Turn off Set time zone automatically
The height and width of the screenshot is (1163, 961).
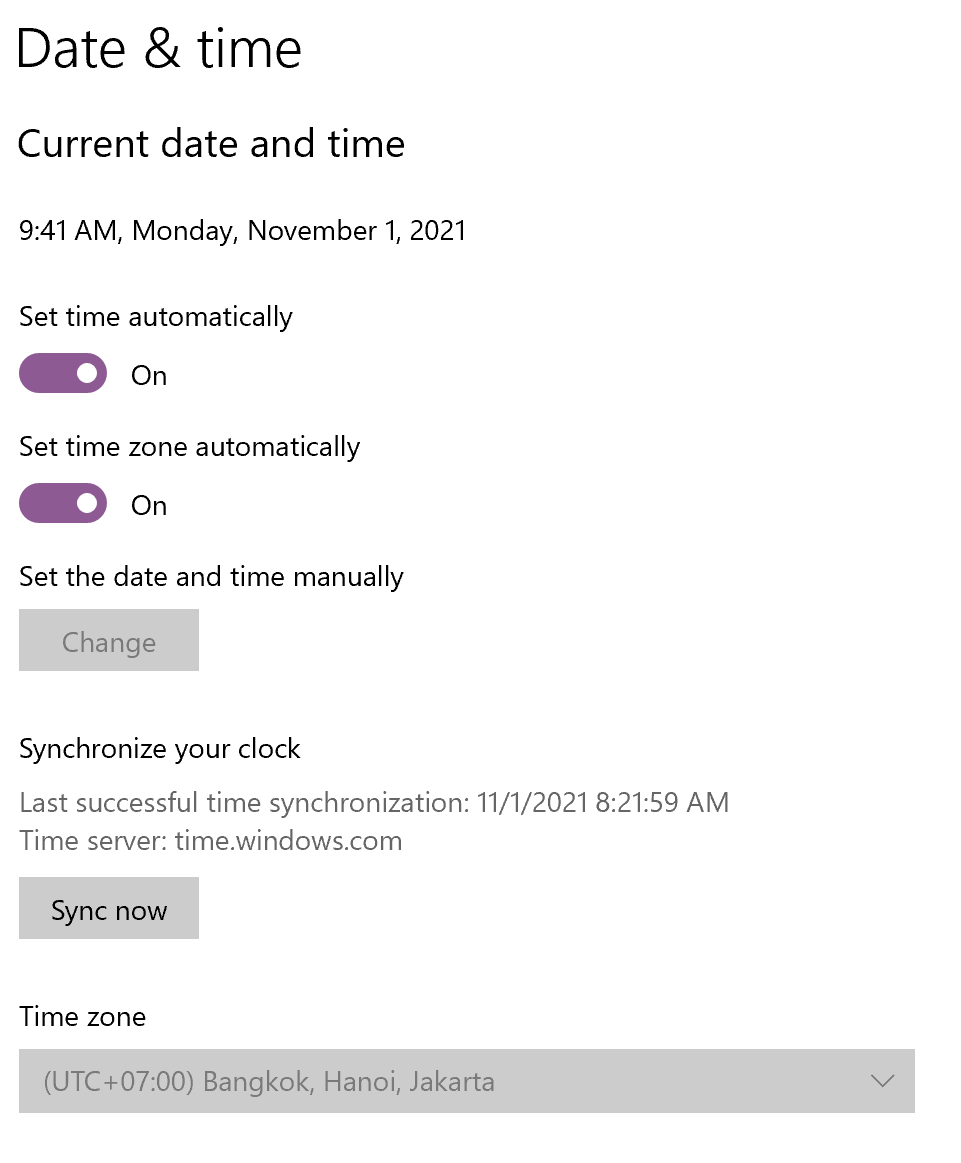click(63, 503)
